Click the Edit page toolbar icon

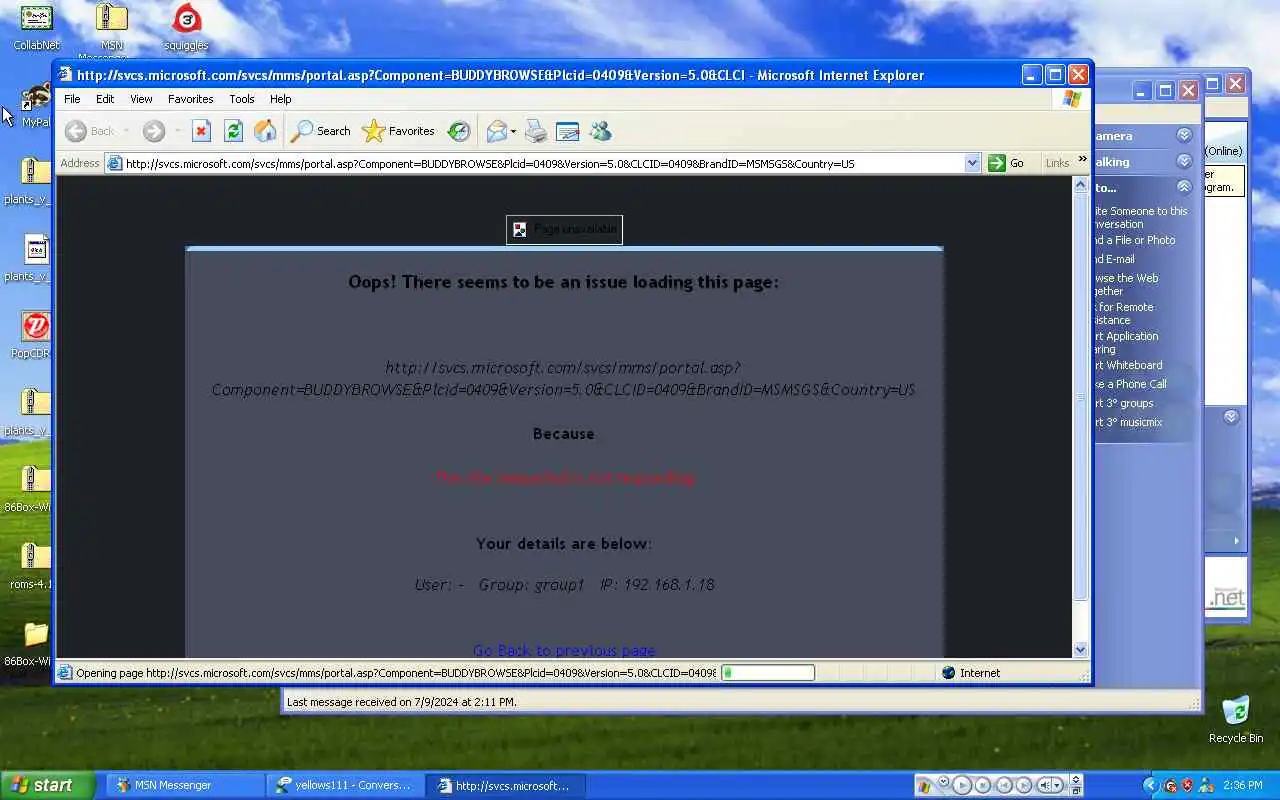tap(568, 131)
